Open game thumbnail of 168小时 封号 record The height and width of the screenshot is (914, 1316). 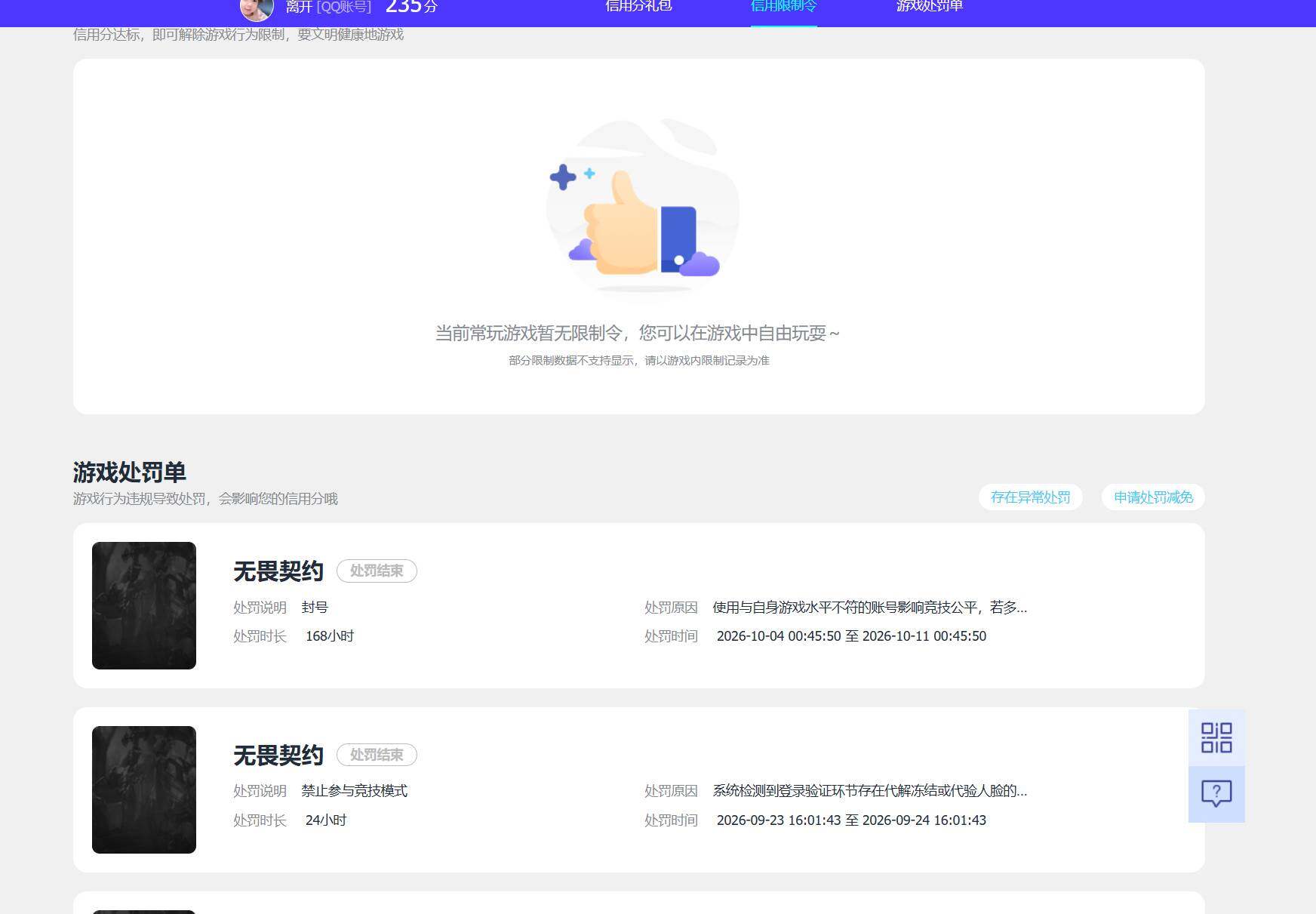tap(144, 605)
